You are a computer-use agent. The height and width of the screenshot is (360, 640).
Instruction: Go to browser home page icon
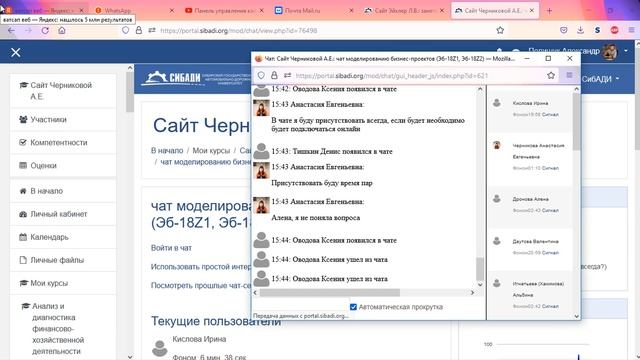point(62,31)
